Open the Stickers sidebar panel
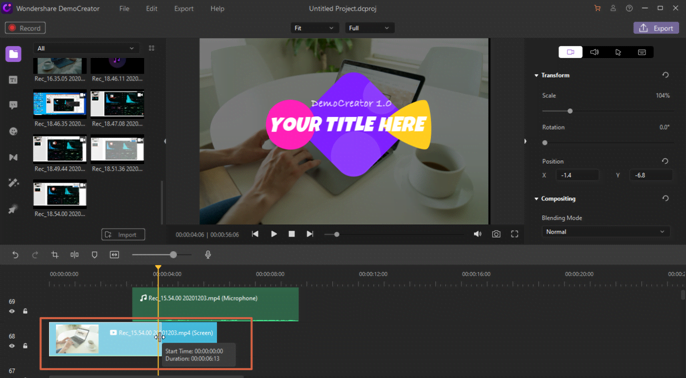 (x=13, y=131)
